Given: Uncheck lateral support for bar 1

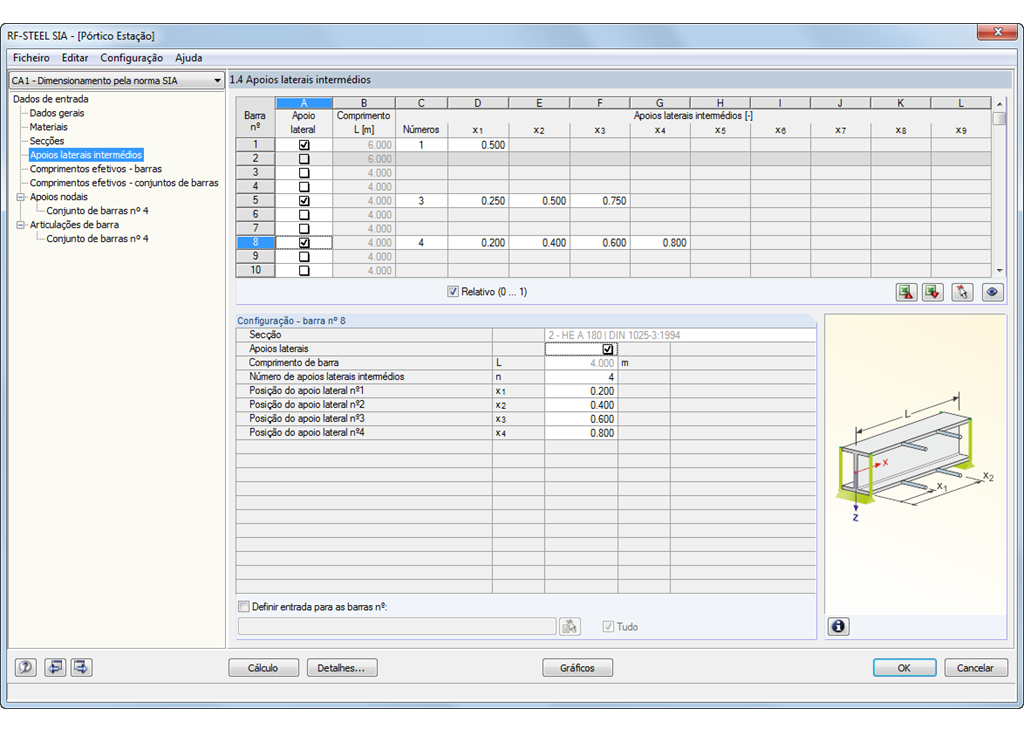Looking at the screenshot, I should point(304,145).
